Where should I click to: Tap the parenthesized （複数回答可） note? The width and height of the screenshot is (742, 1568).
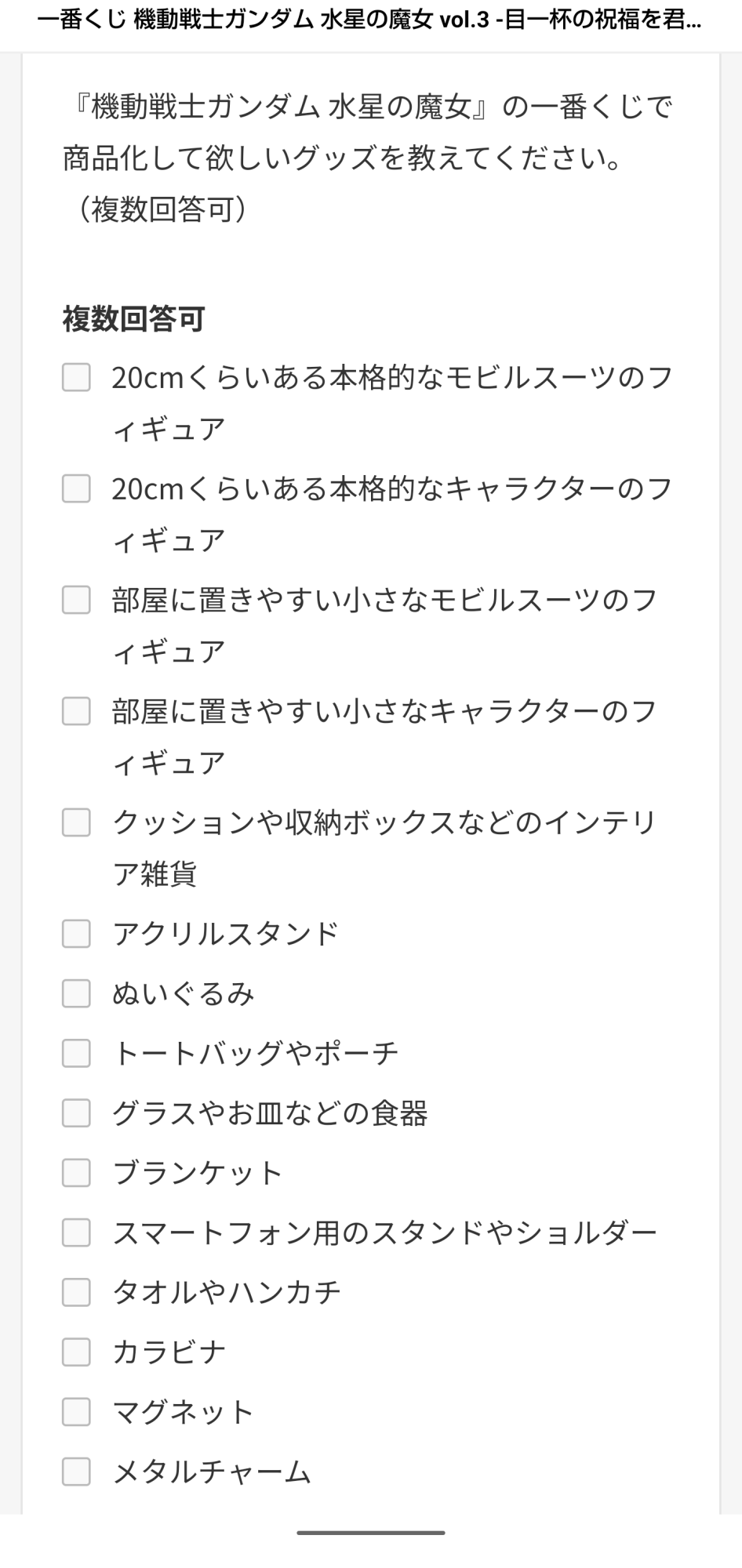click(162, 209)
